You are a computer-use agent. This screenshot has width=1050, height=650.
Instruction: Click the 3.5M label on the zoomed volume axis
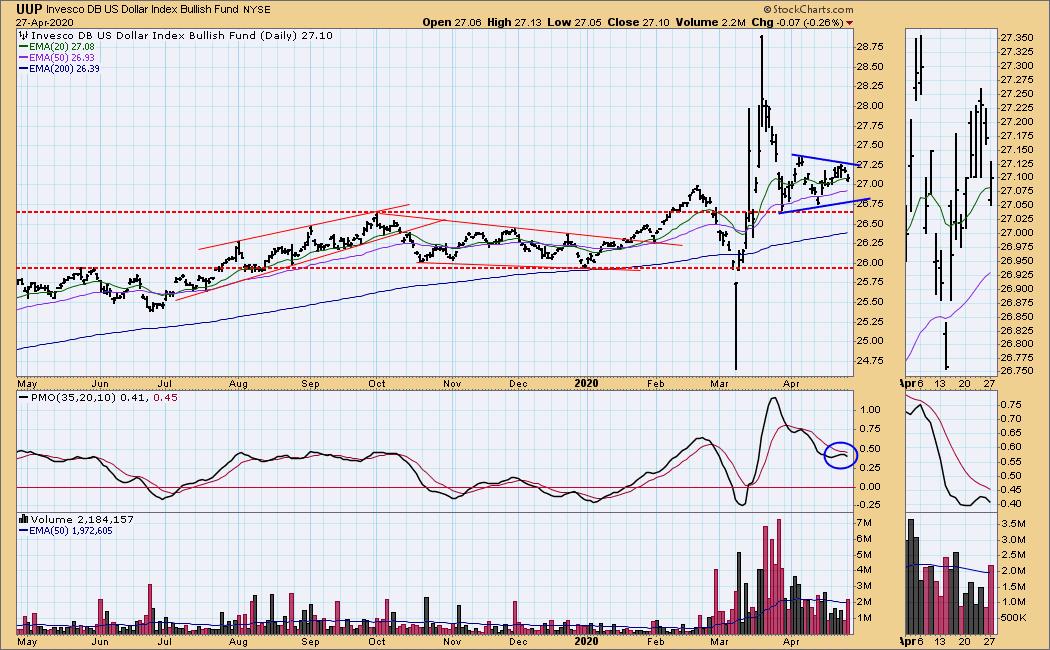pos(1013,523)
